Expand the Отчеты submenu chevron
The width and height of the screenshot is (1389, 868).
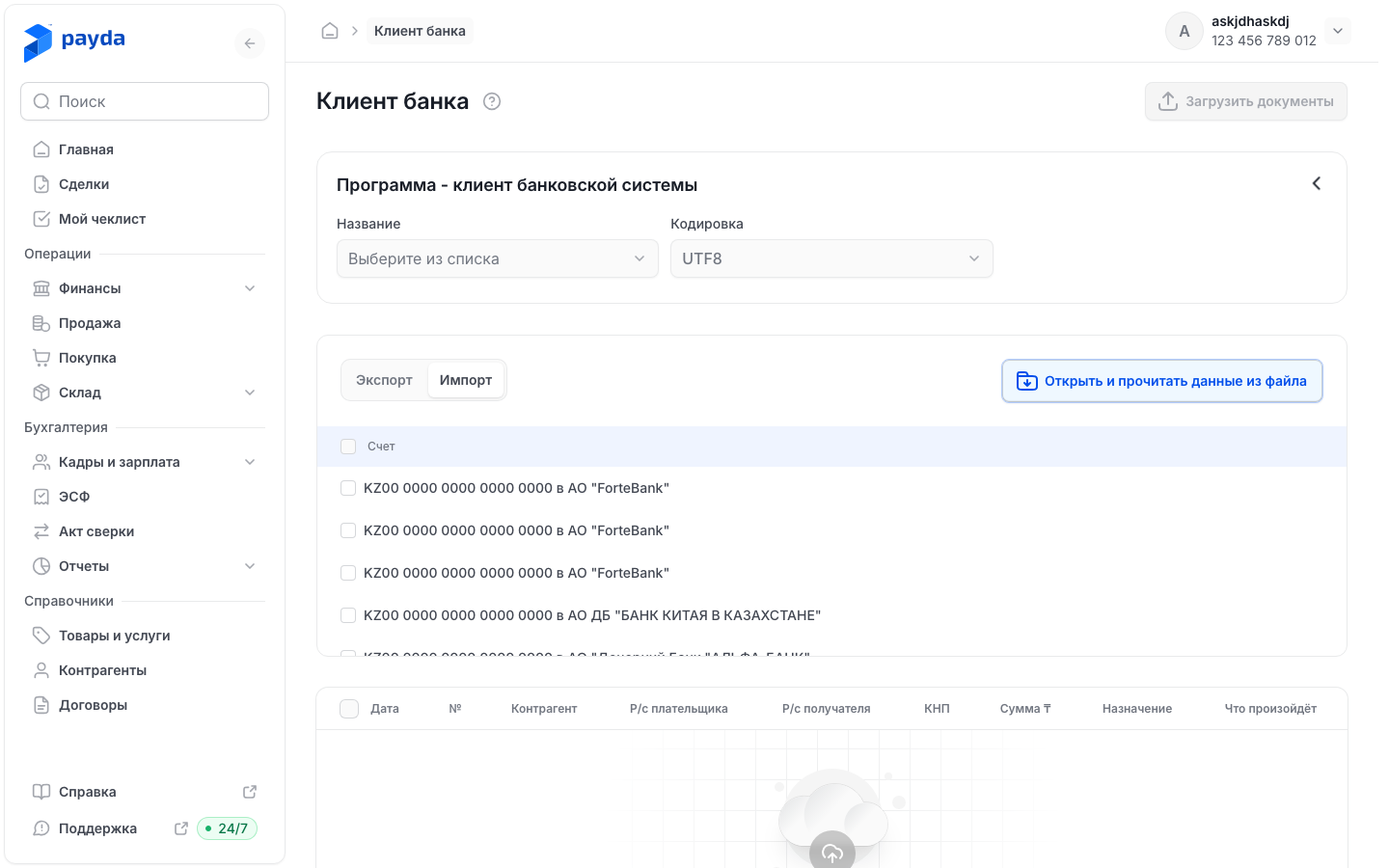[x=250, y=566]
